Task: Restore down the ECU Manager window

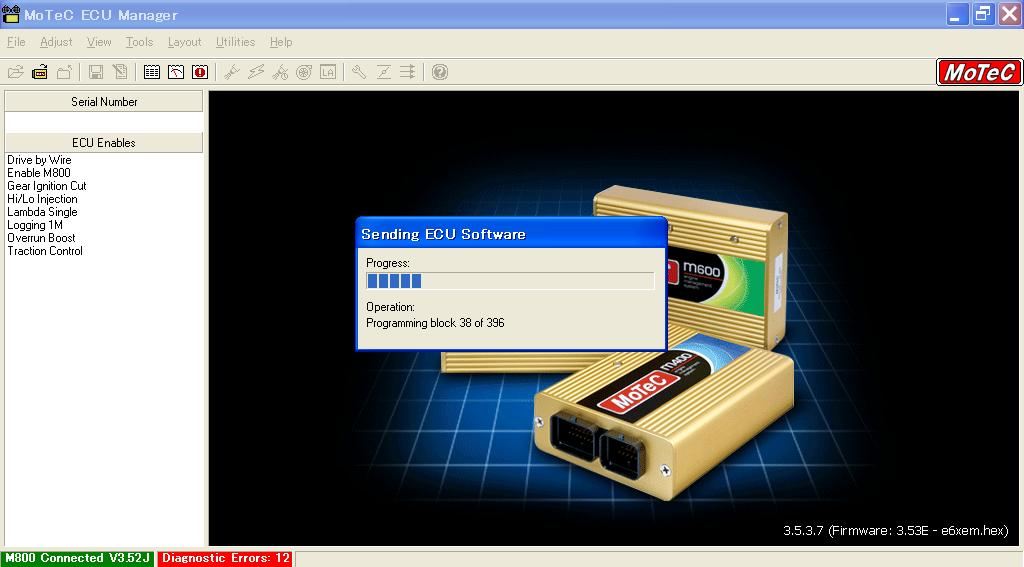Action: point(983,14)
